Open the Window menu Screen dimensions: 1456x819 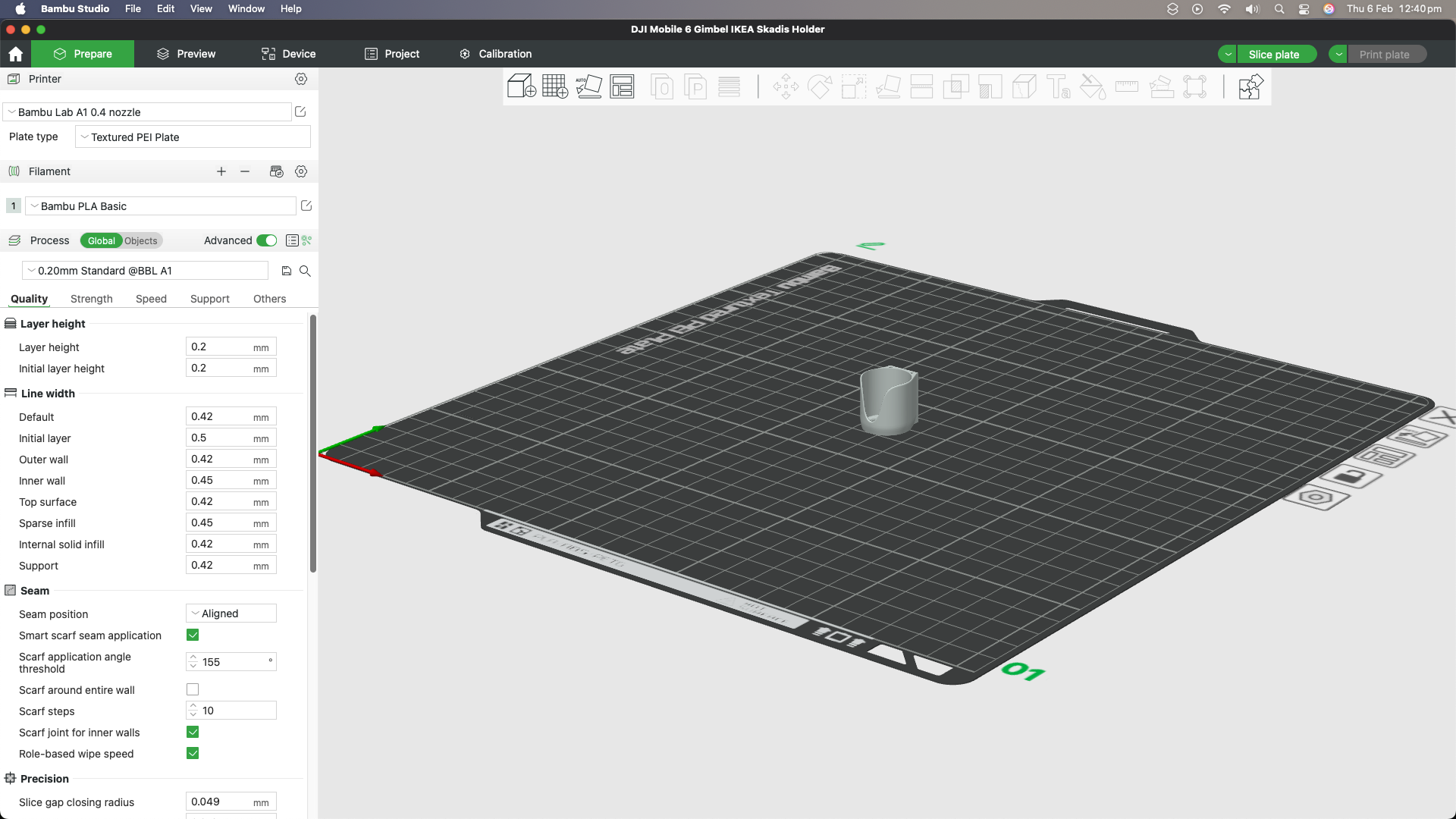tap(246, 8)
